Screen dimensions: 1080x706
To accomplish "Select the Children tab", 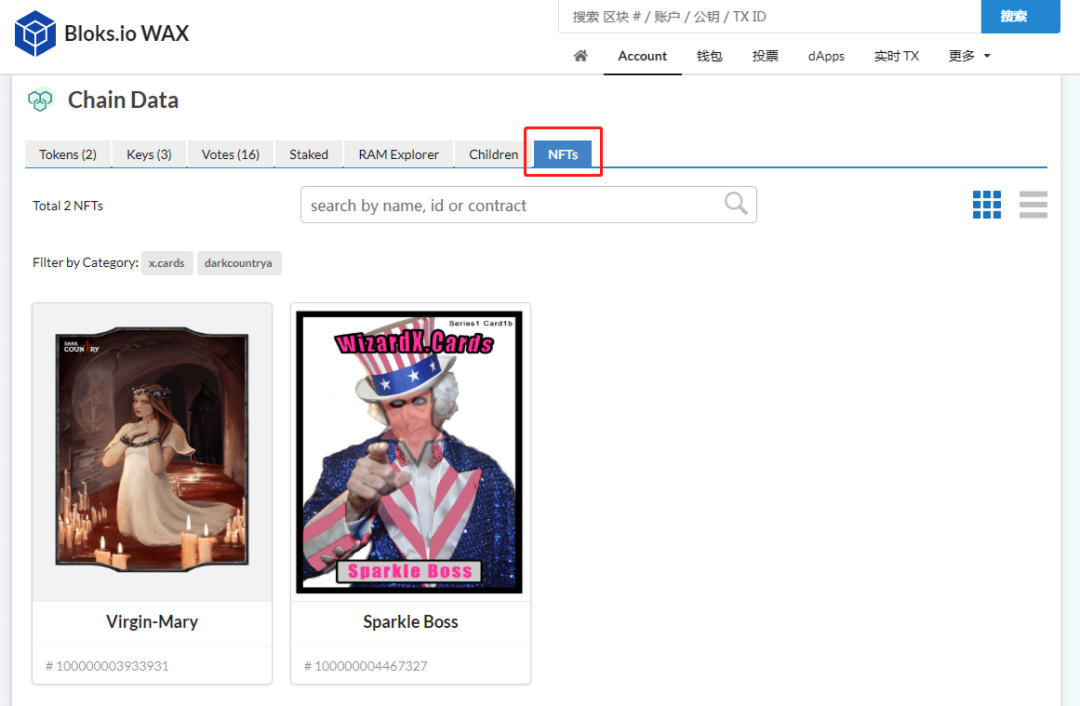I will click(493, 154).
